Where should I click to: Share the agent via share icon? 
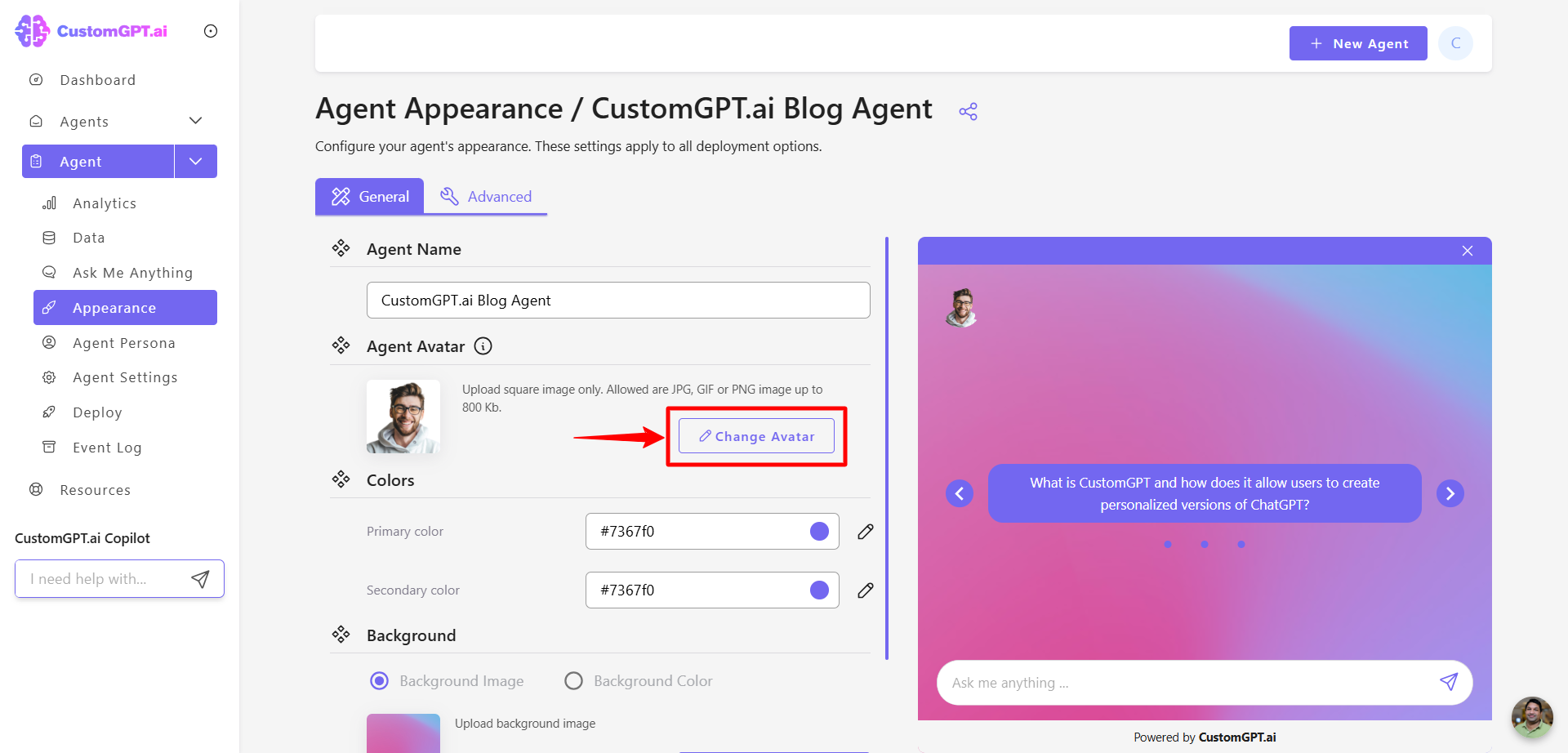[x=968, y=112]
